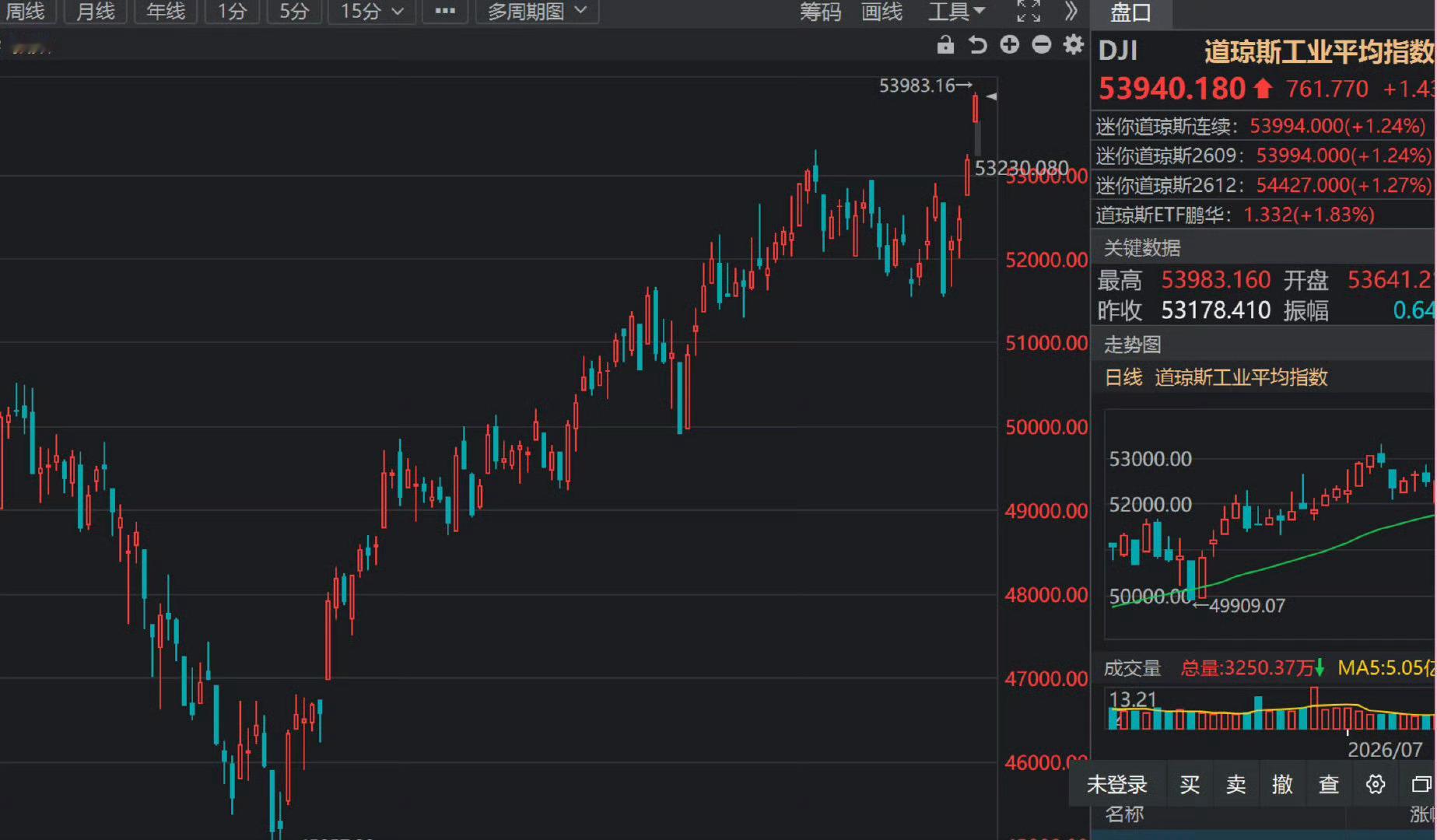Click the window restore icon in trading bar
Viewport: 1437px width, 840px height.
pyautogui.click(x=1421, y=784)
